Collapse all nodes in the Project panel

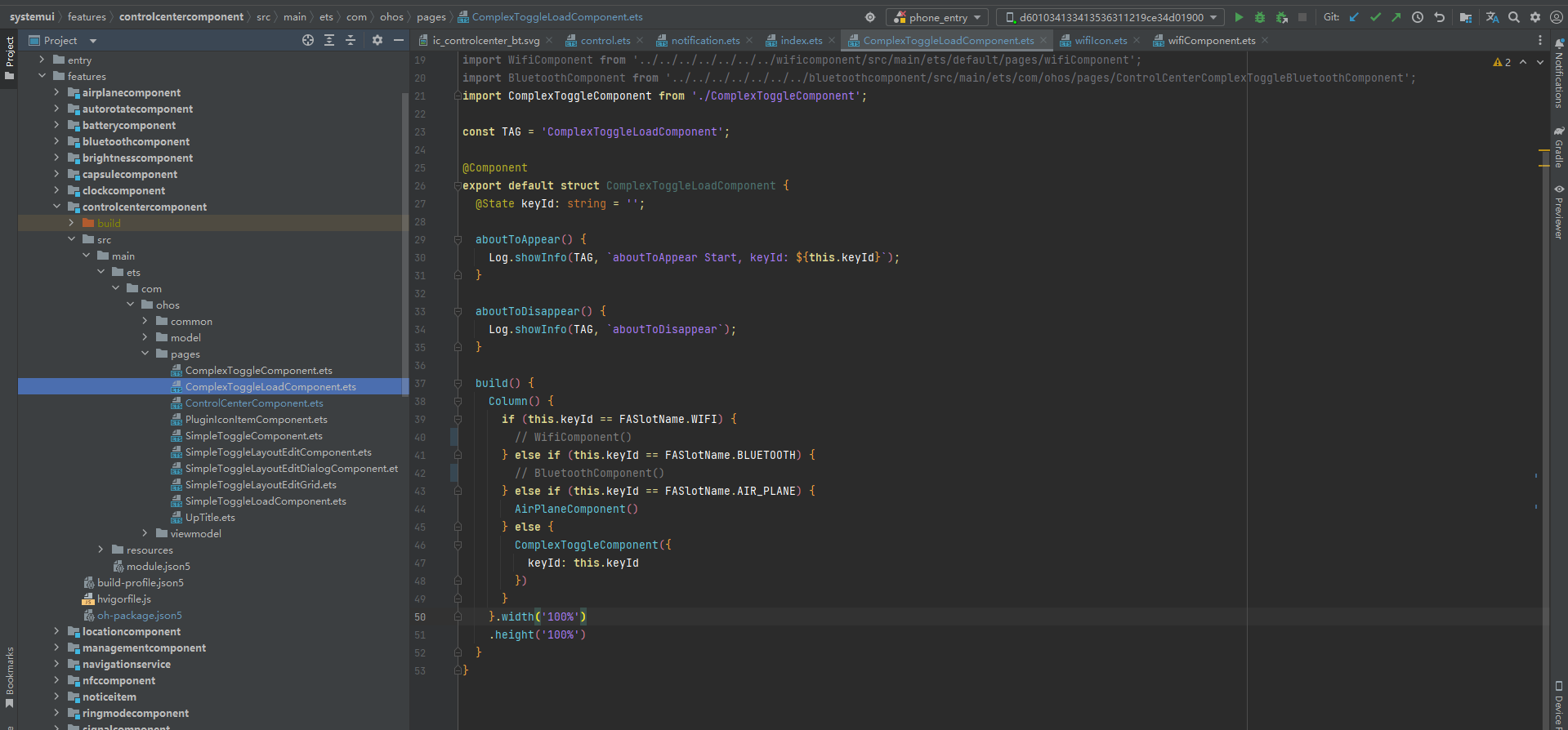[351, 40]
